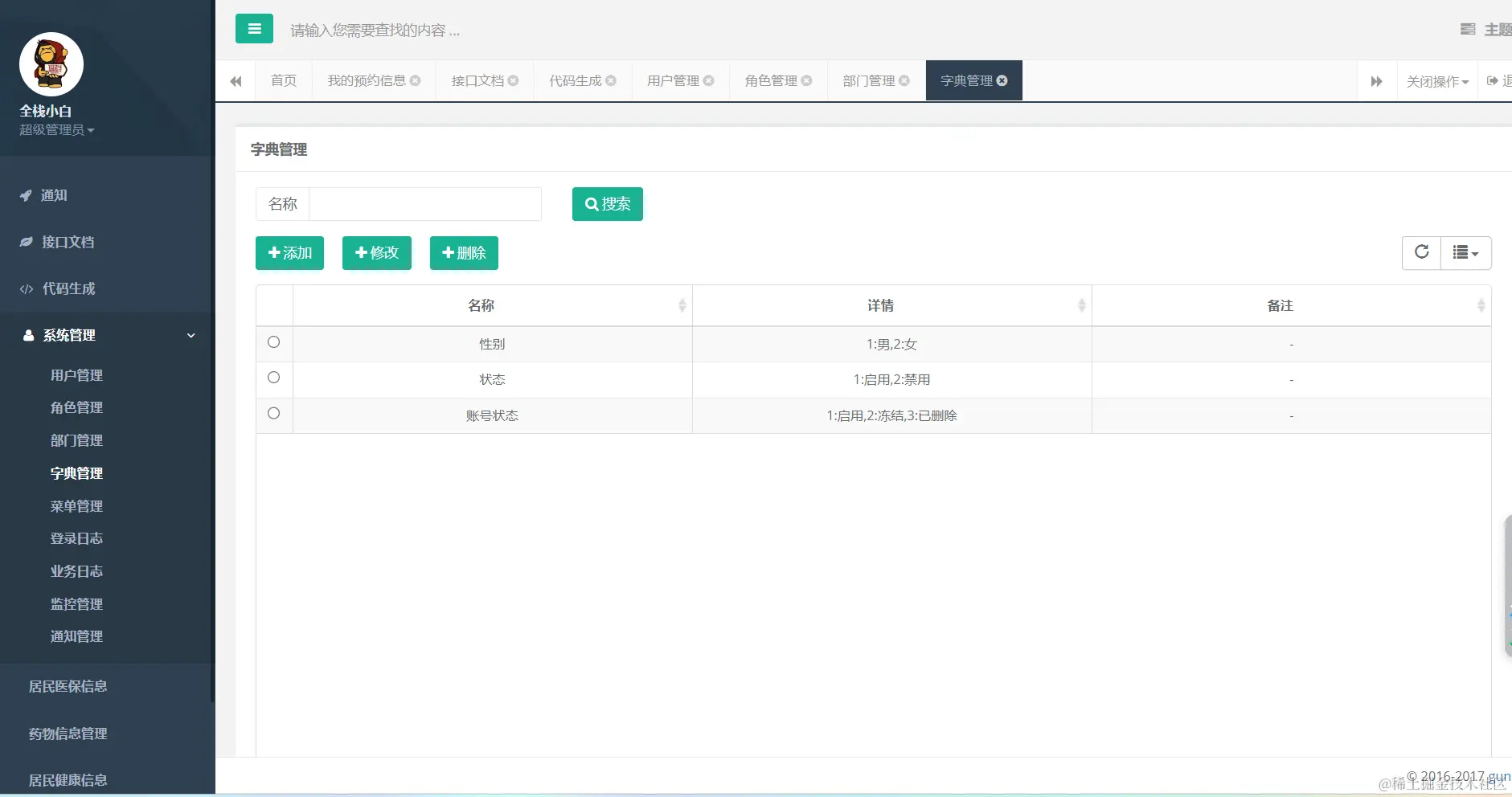1512x797 pixels.
Task: Click the 修改 button
Action: point(377,253)
